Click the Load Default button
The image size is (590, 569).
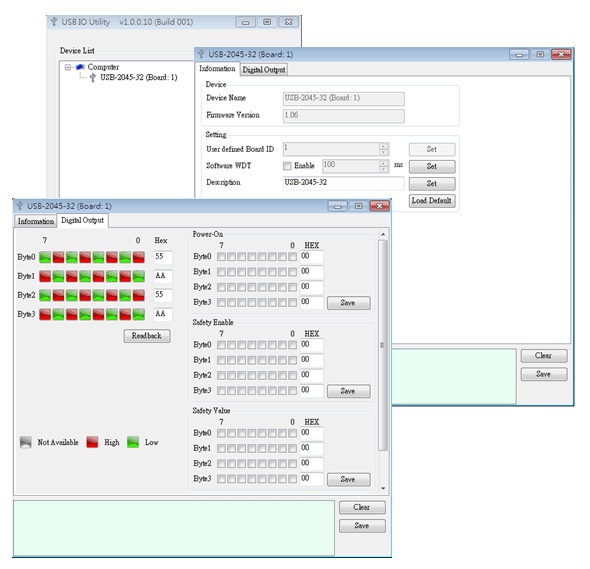432,200
